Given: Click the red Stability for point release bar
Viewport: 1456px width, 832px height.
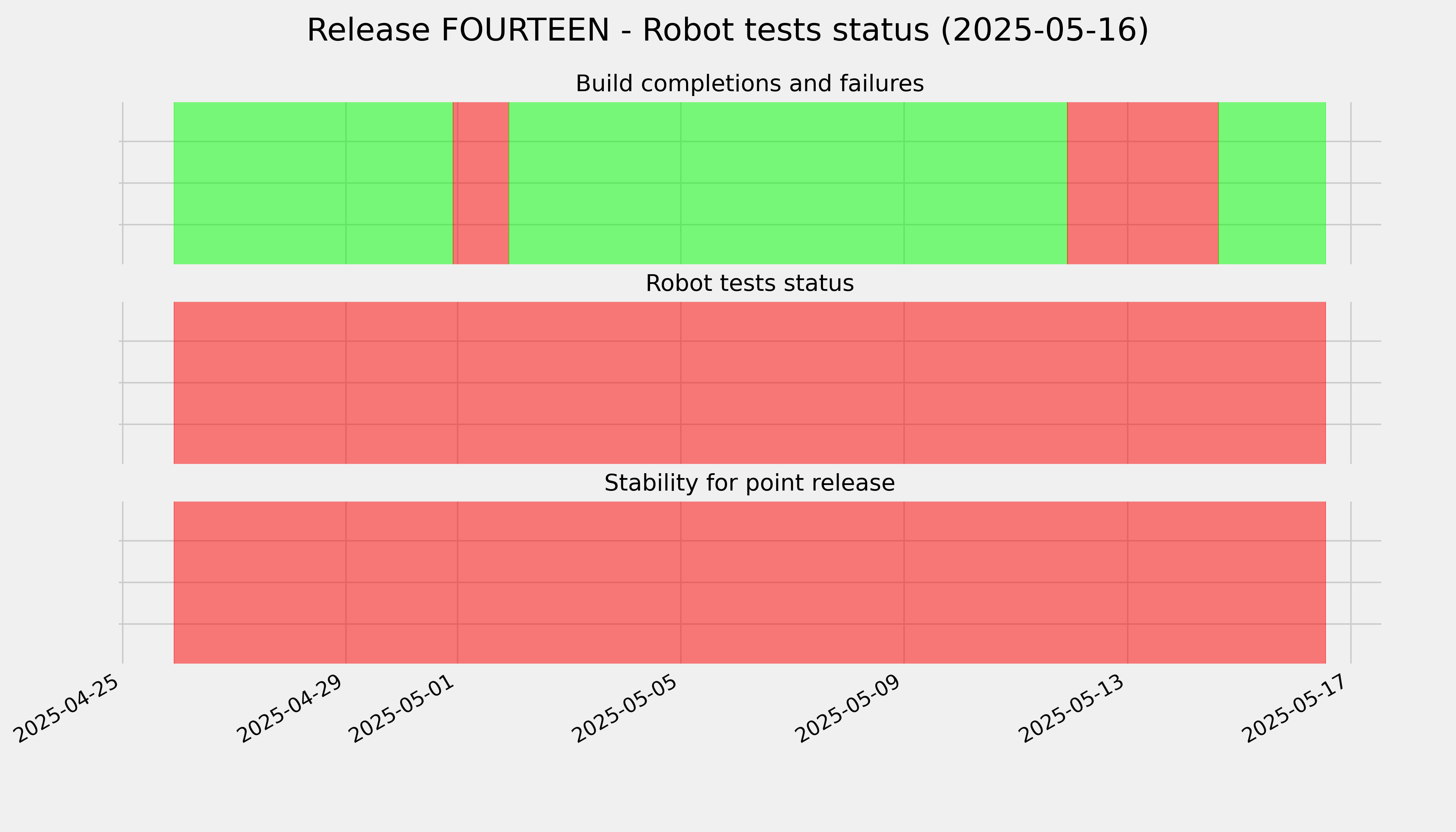Looking at the screenshot, I should click(x=750, y=582).
